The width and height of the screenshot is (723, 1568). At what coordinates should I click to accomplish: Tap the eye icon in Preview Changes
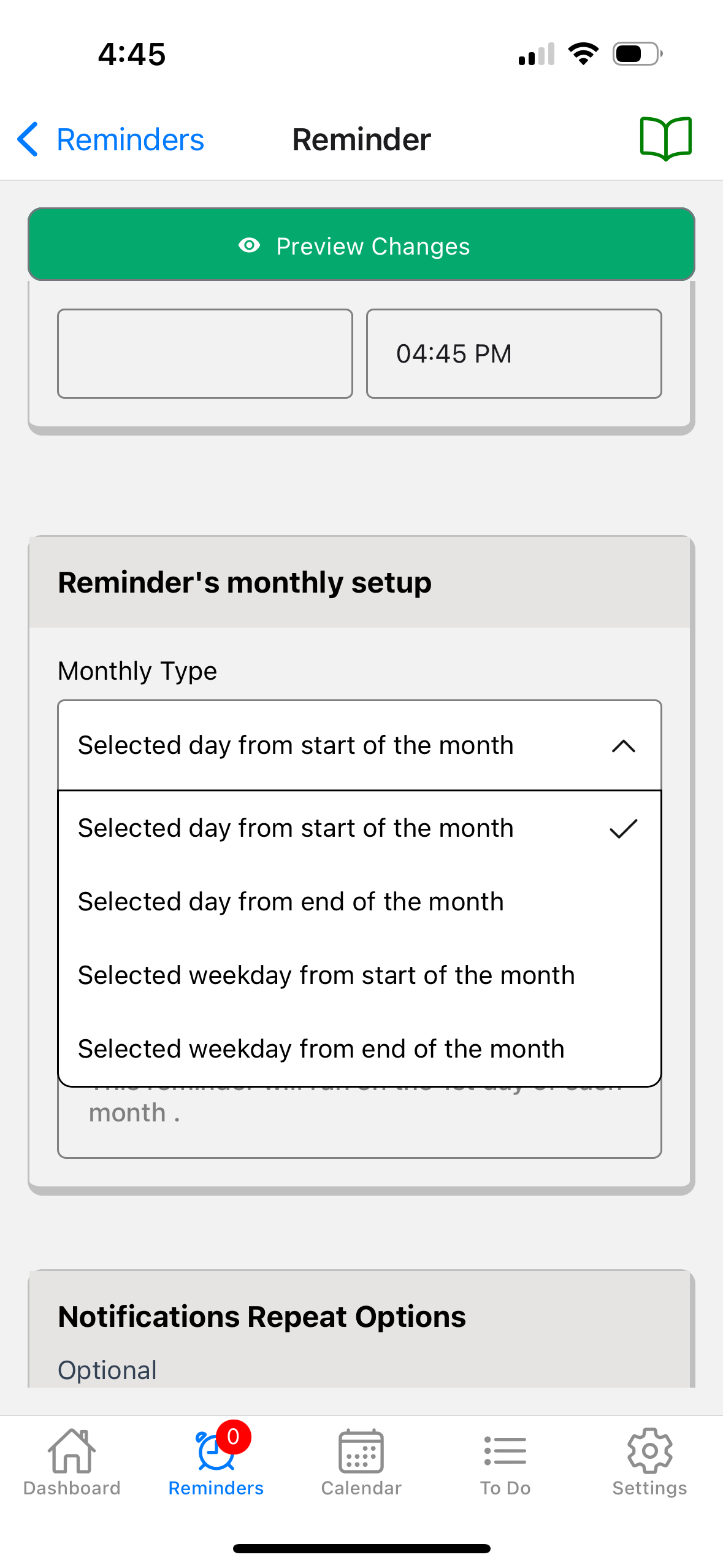pos(249,245)
